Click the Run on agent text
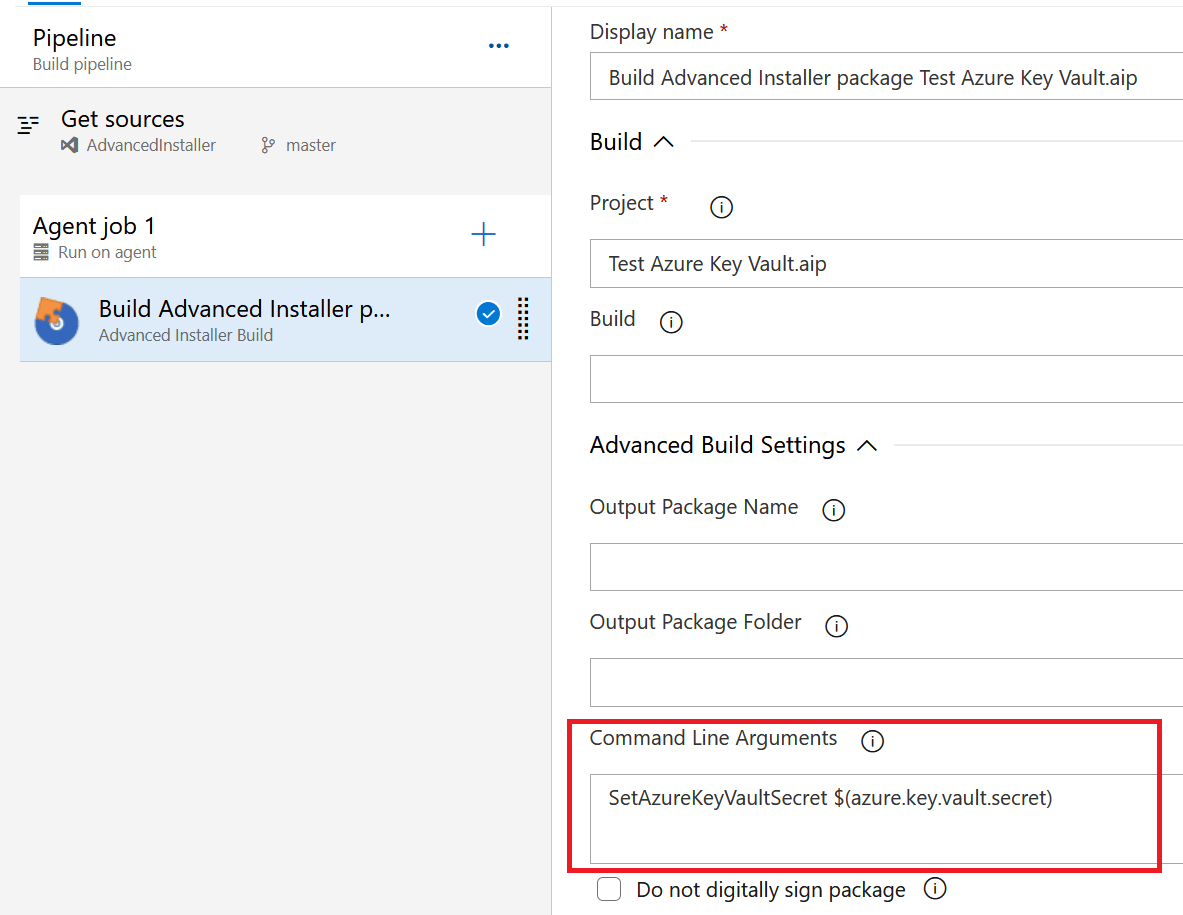 coord(107,252)
